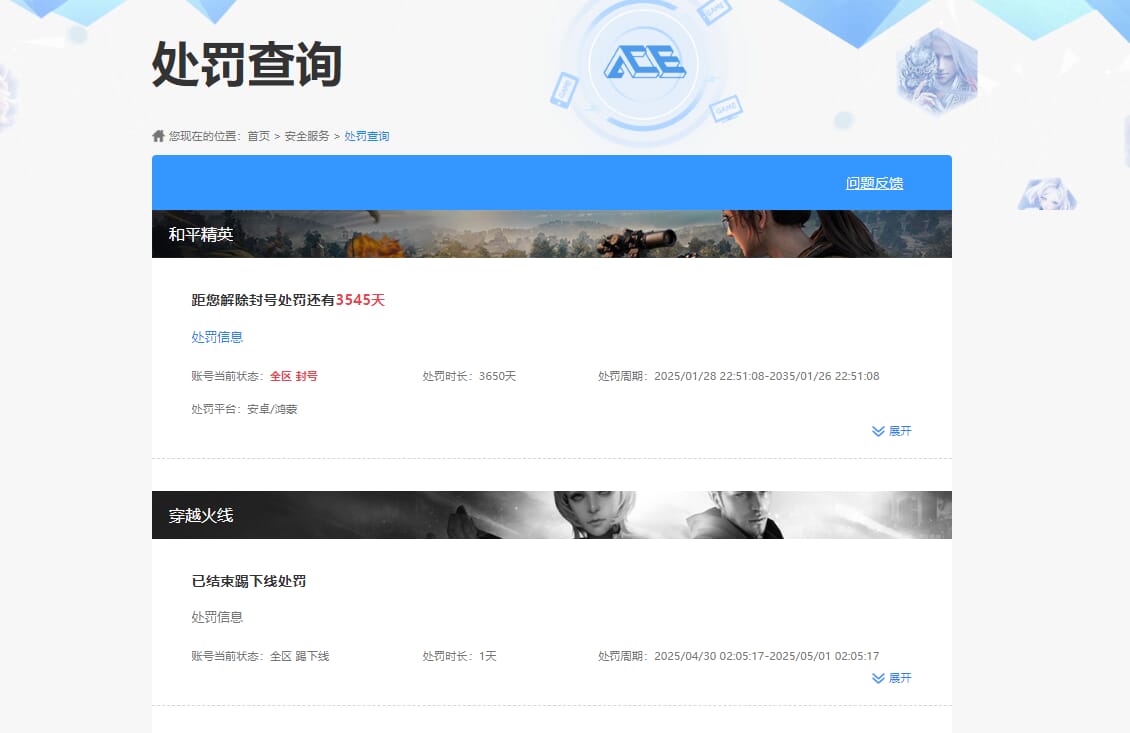The width and height of the screenshot is (1130, 733).
Task: Click the 3545天 remaining days text
Action: point(360,300)
